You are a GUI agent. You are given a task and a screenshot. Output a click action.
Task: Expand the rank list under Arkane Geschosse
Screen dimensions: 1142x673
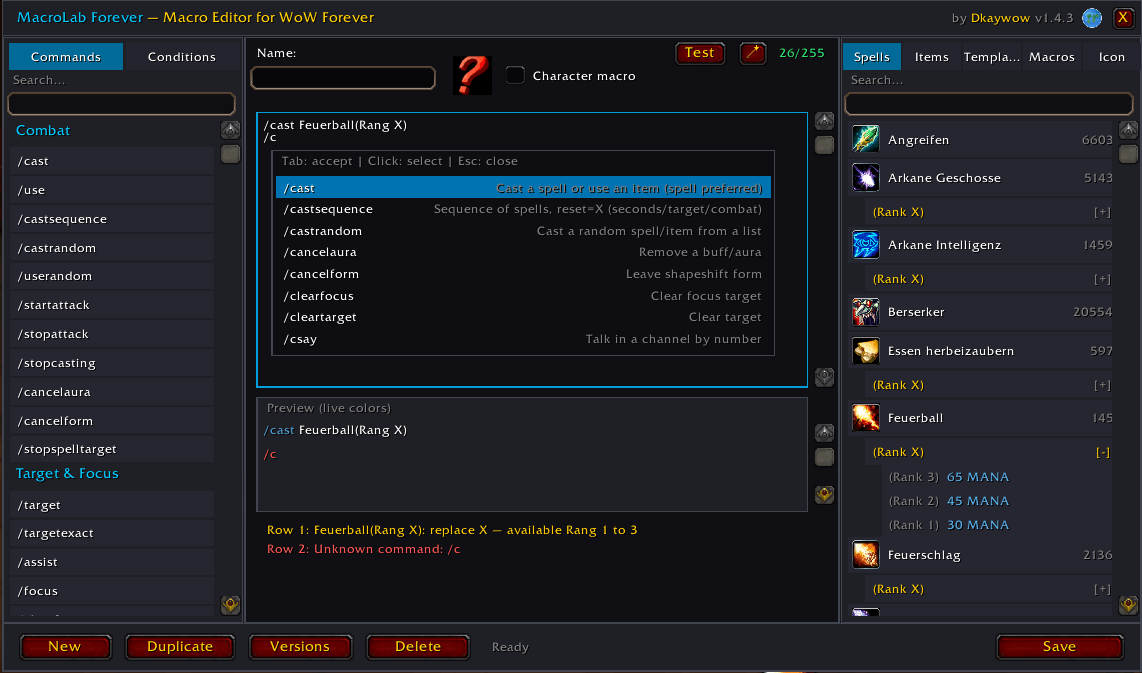1102,212
